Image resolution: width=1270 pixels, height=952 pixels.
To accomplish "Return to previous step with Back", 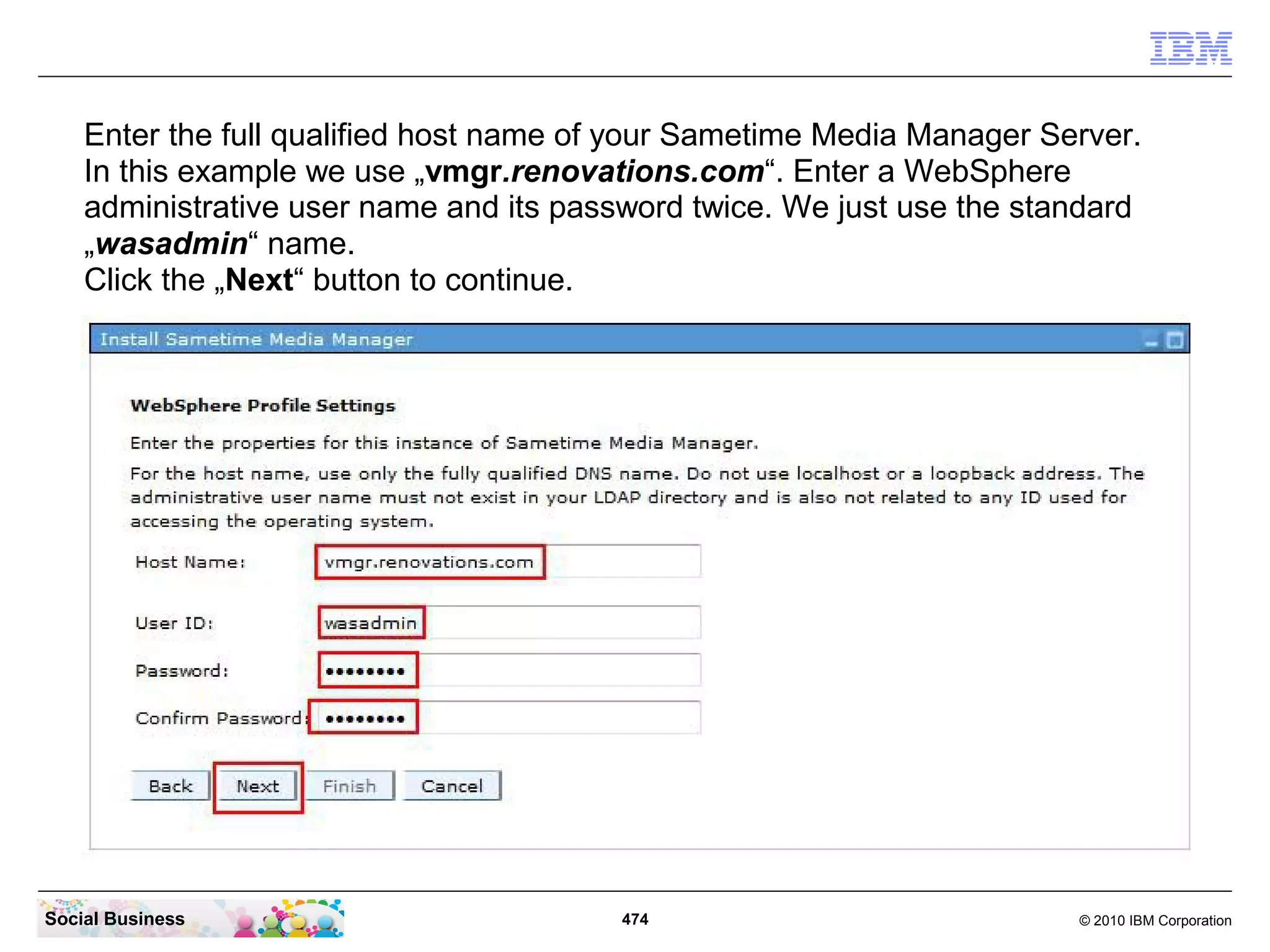I will (x=171, y=786).
